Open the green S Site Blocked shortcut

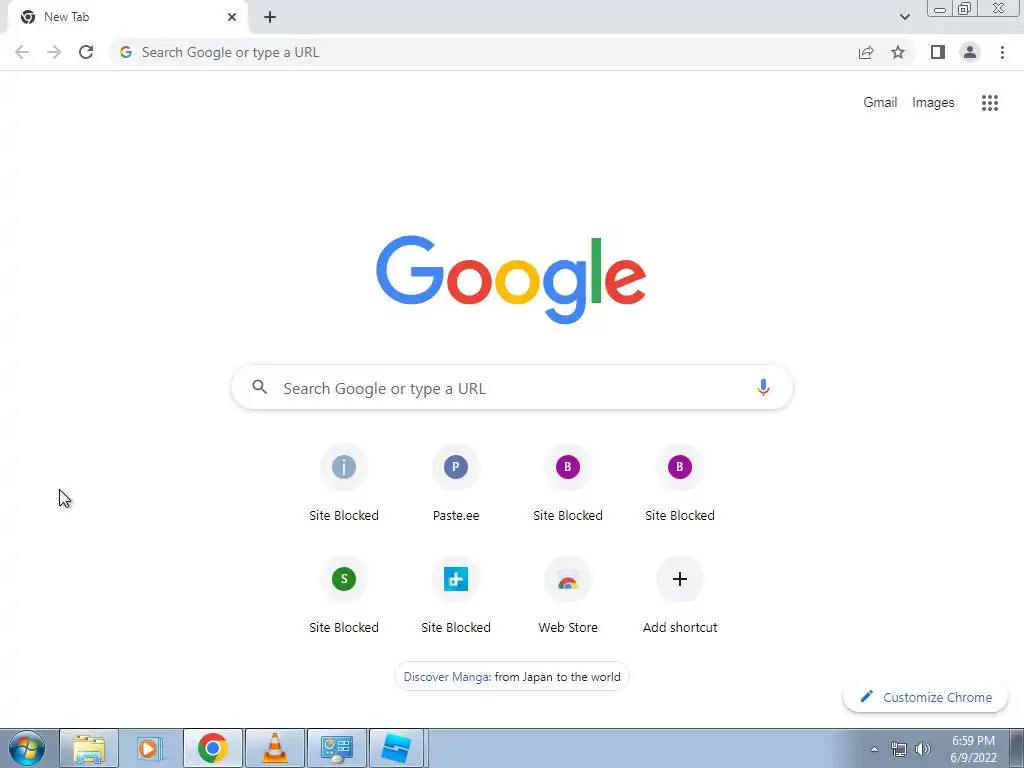(x=344, y=596)
